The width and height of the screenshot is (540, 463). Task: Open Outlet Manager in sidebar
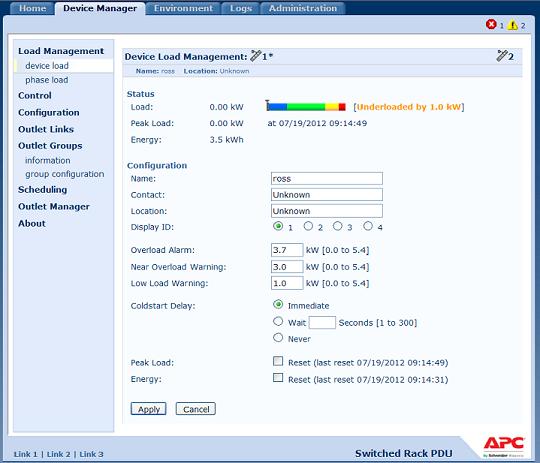coord(54,206)
